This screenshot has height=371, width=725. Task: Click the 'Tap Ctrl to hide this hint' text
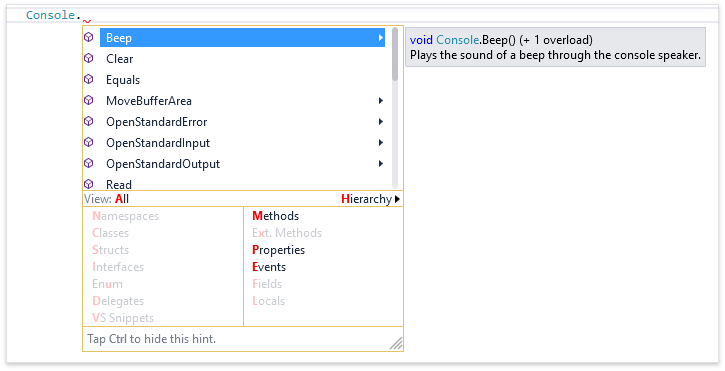tap(152, 339)
